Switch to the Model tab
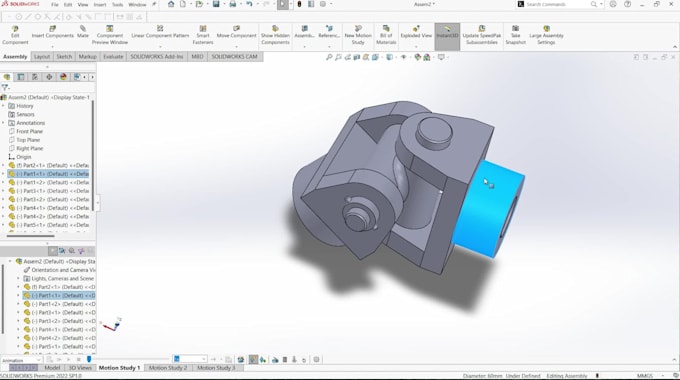The height and width of the screenshot is (380, 680). tap(52, 367)
